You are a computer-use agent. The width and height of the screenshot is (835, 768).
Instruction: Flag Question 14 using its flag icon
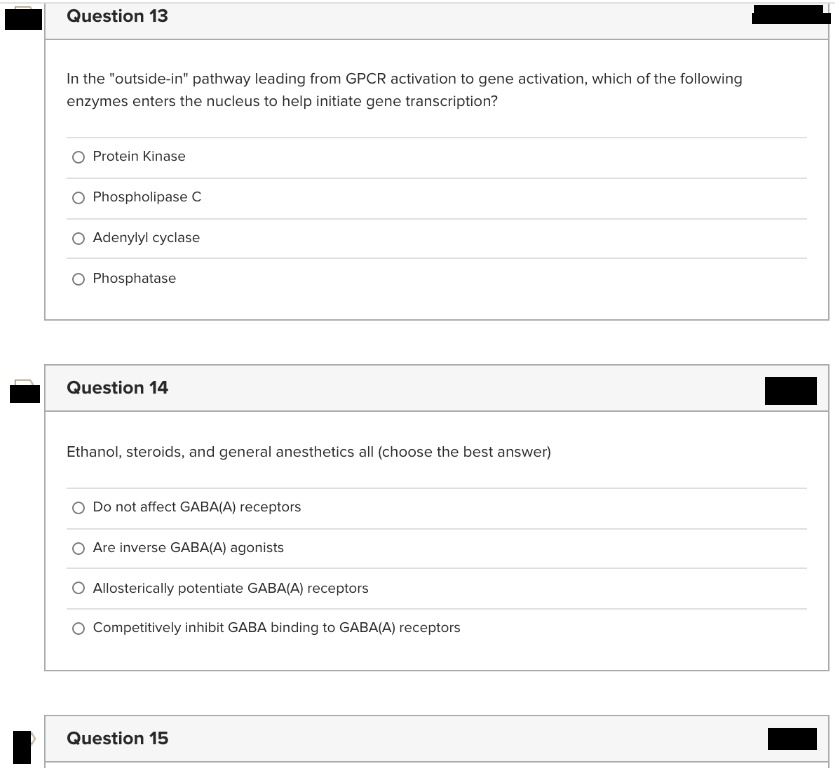tap(24, 391)
